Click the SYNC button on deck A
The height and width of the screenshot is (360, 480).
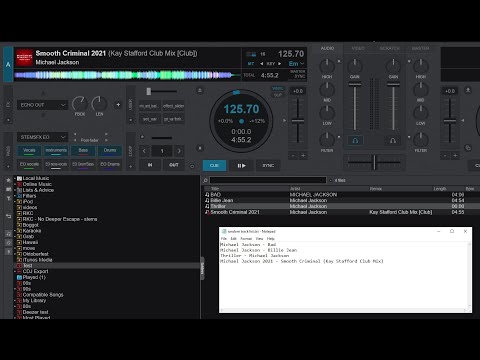click(268, 165)
